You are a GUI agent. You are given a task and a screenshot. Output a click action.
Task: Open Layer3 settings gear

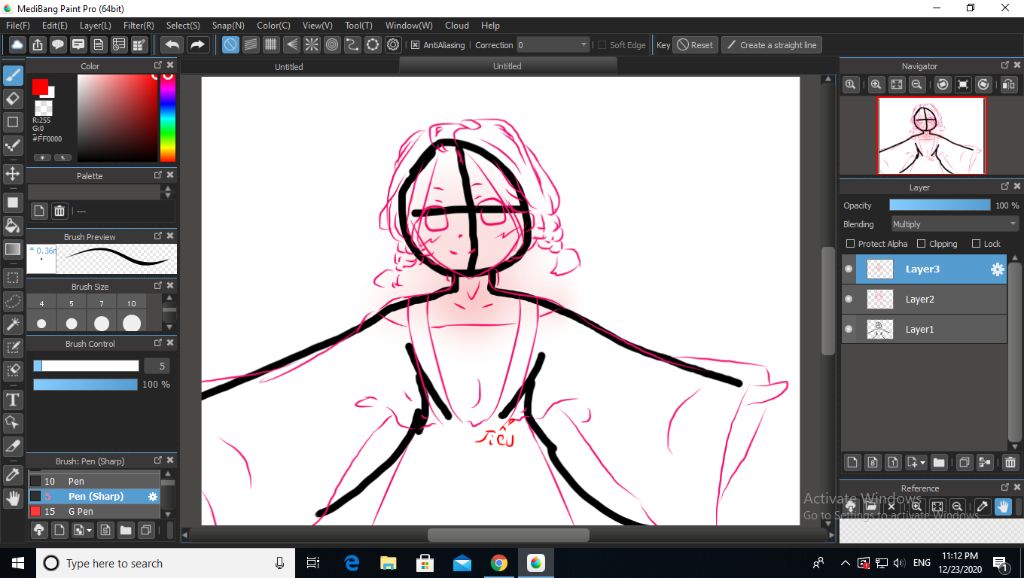[x=997, y=269]
